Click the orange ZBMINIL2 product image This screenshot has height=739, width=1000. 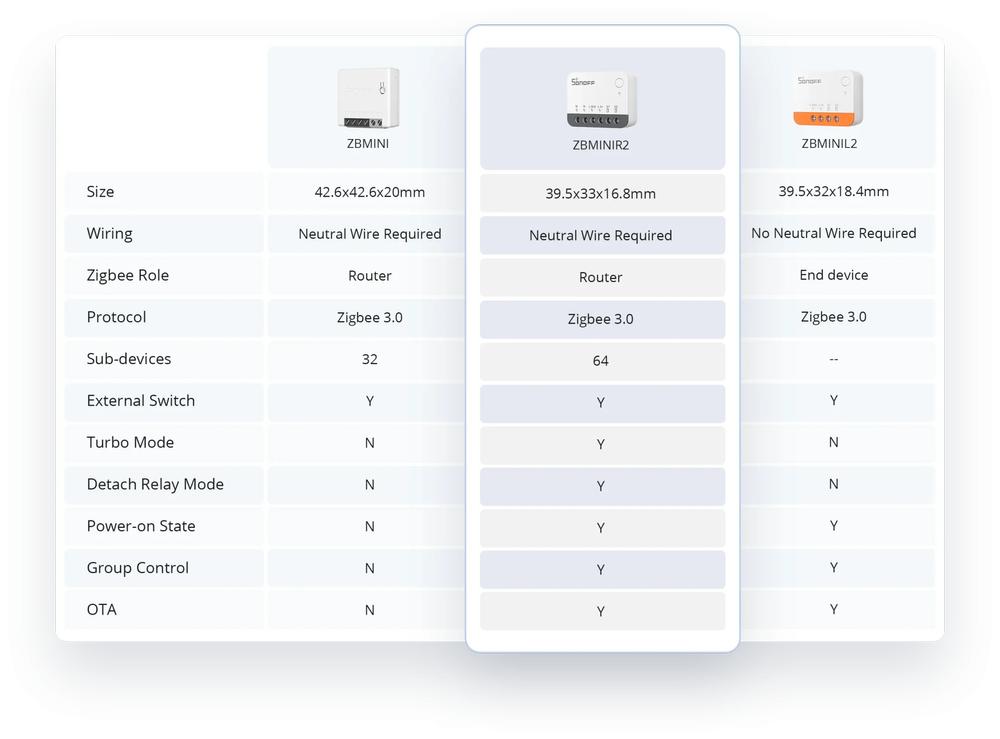tap(829, 97)
